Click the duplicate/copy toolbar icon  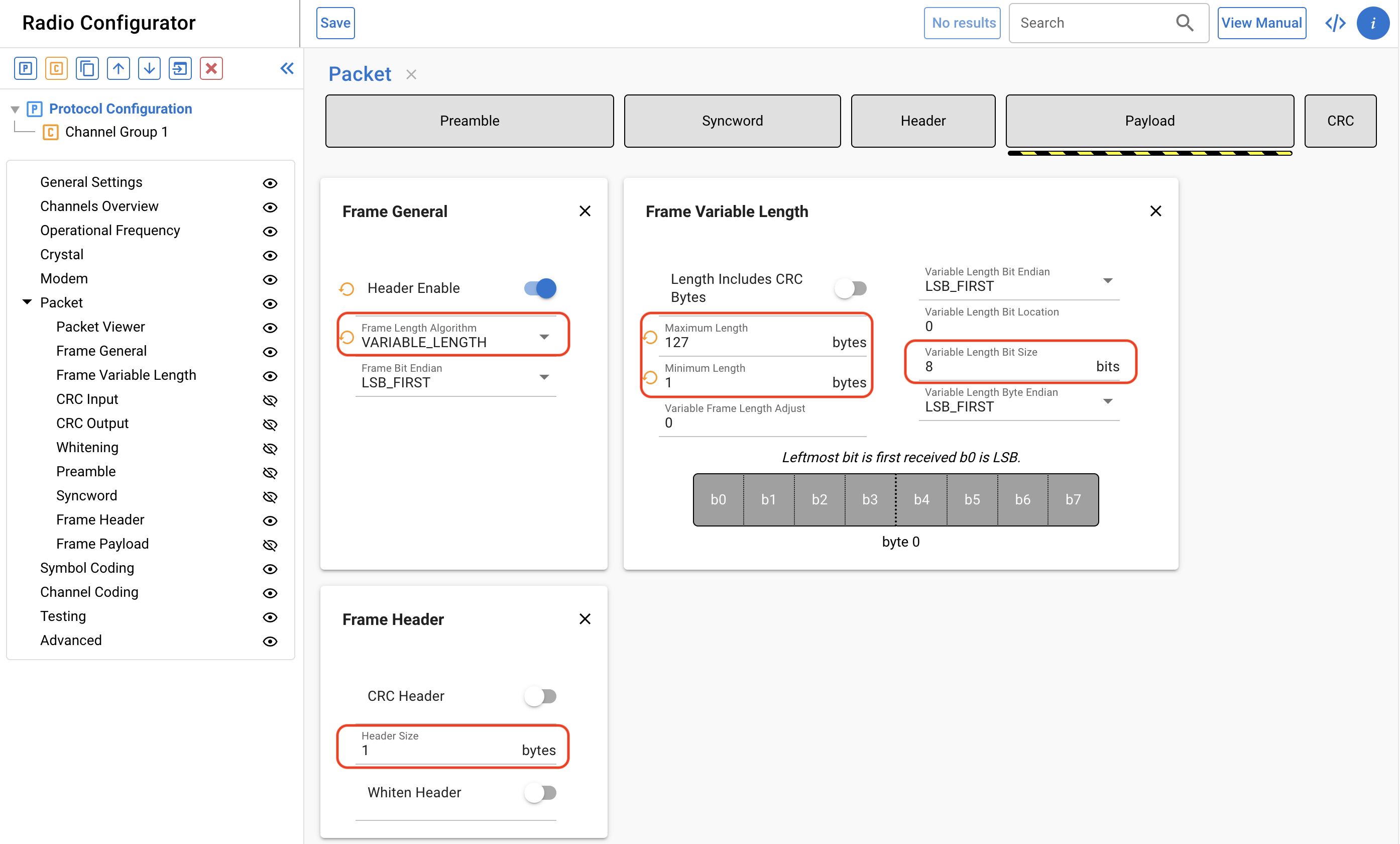pos(87,69)
